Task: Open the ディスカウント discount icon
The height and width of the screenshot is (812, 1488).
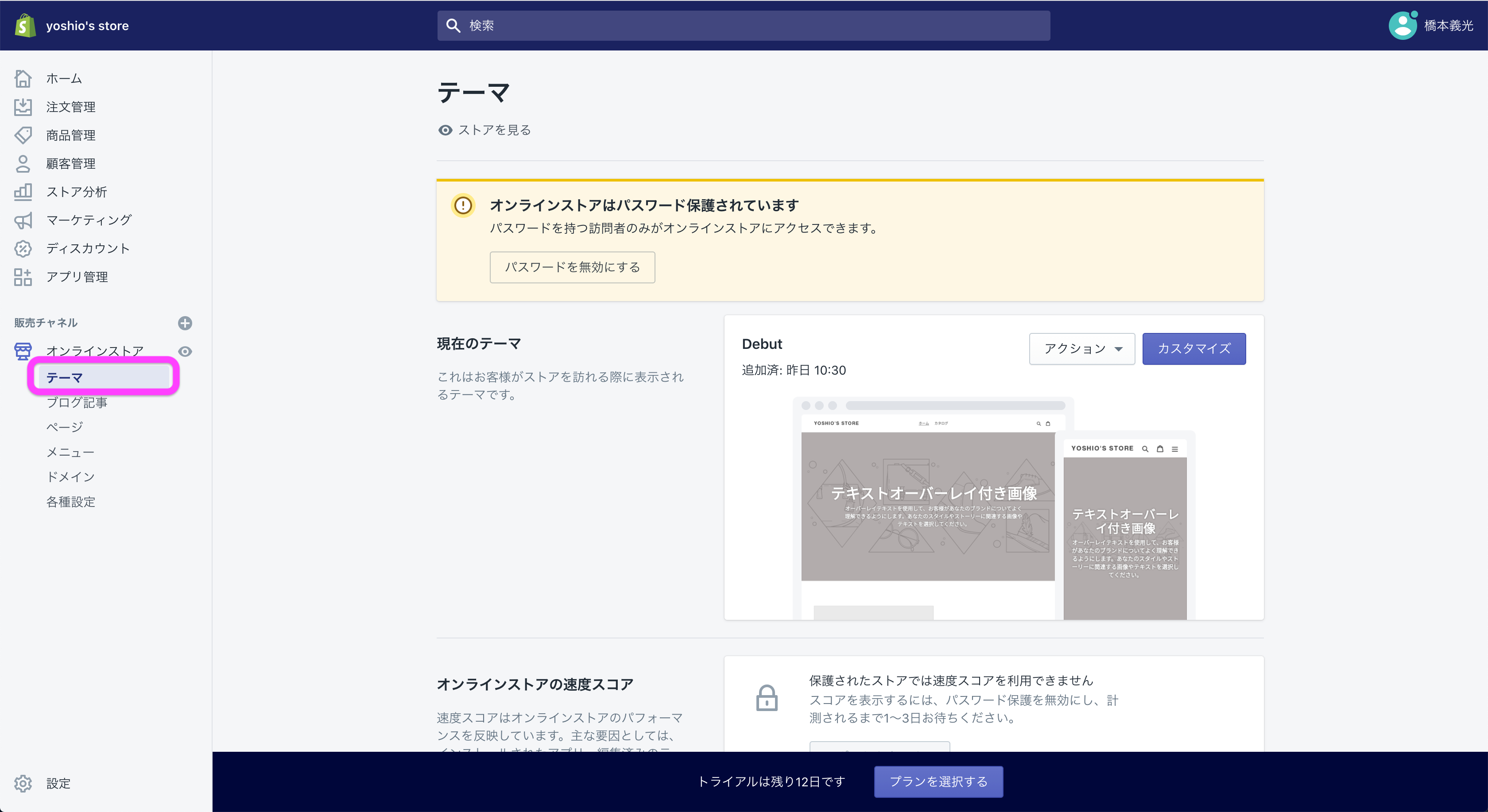Action: (23, 248)
